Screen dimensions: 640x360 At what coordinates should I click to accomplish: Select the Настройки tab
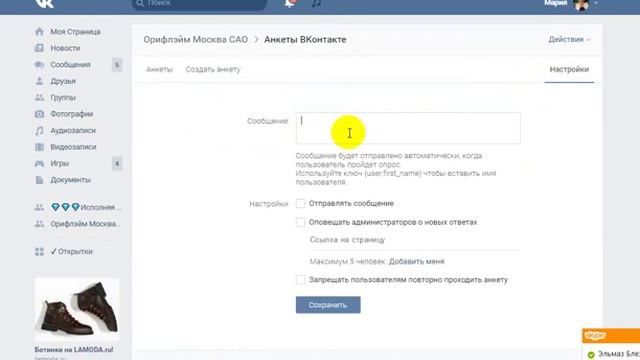[x=569, y=69]
